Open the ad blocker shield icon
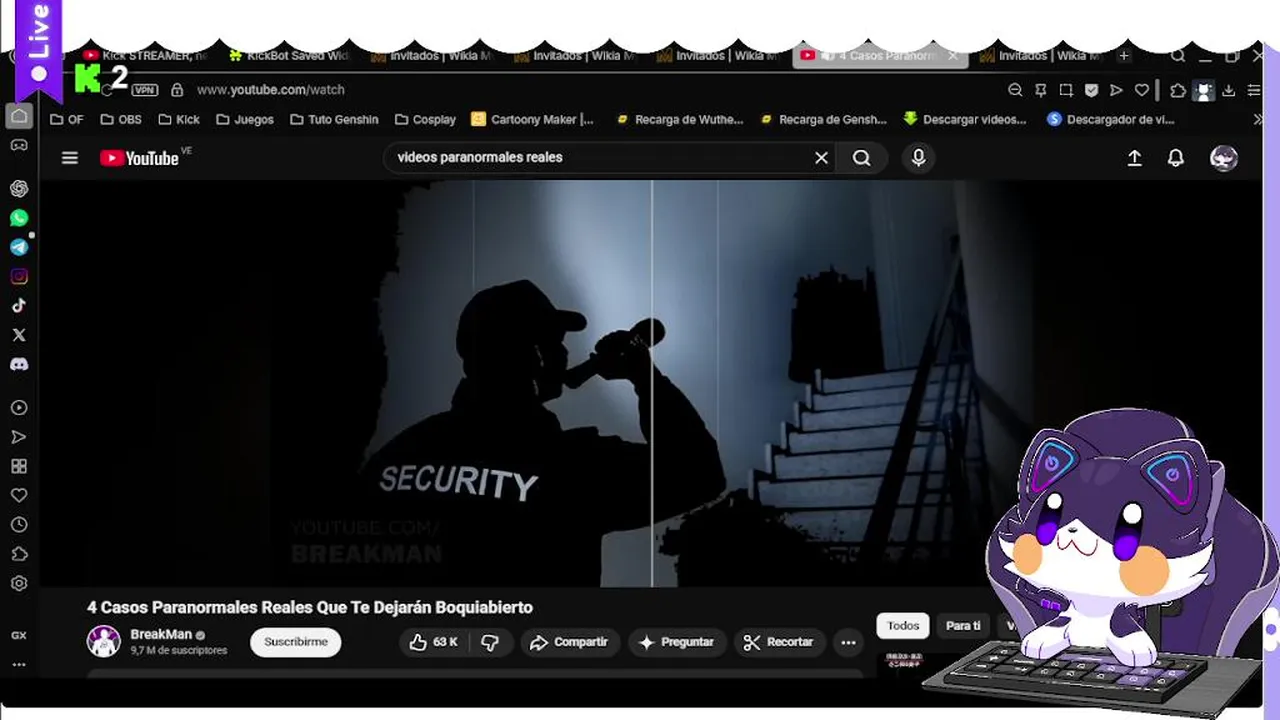Image resolution: width=1280 pixels, height=720 pixels. coord(1091,90)
